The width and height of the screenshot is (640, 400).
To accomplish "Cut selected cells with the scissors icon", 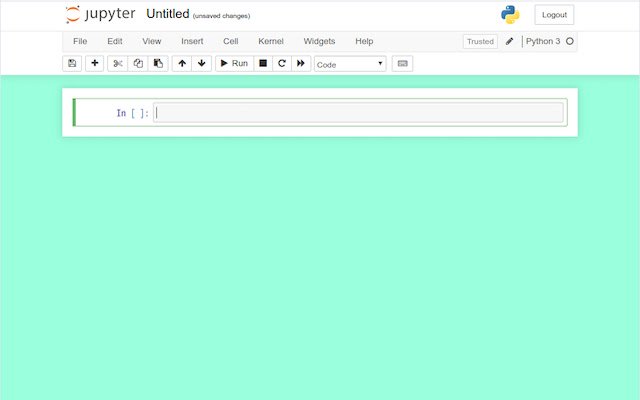I will click(118, 63).
